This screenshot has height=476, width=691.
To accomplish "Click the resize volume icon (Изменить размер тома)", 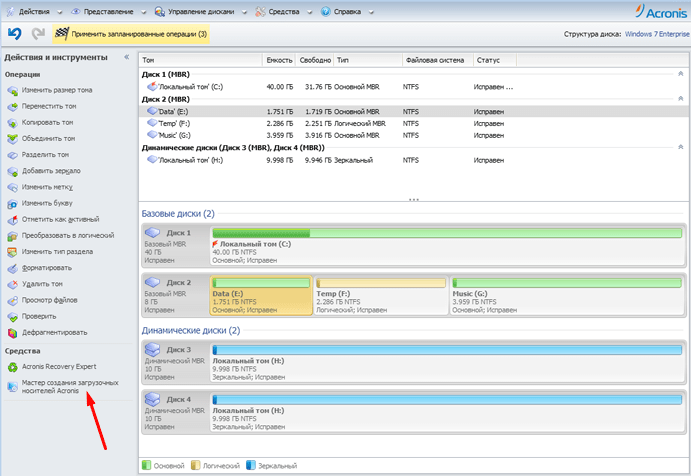I will click(x=12, y=90).
